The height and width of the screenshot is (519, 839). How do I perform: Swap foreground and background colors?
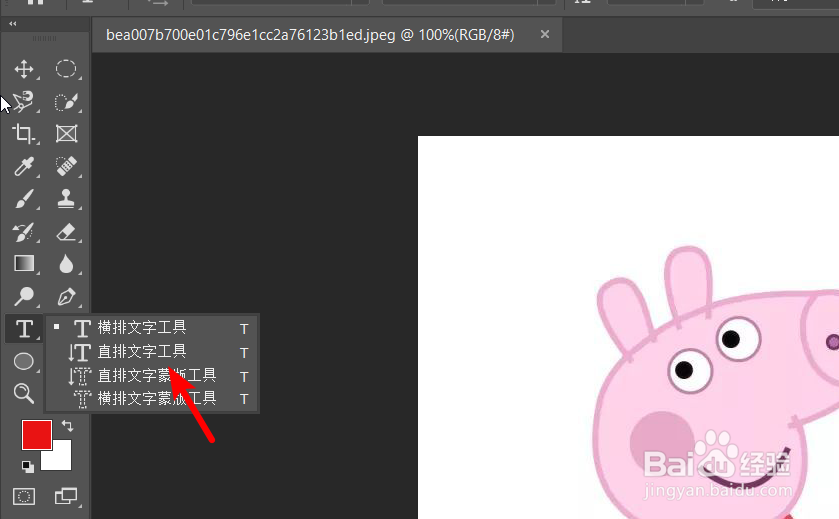67,426
